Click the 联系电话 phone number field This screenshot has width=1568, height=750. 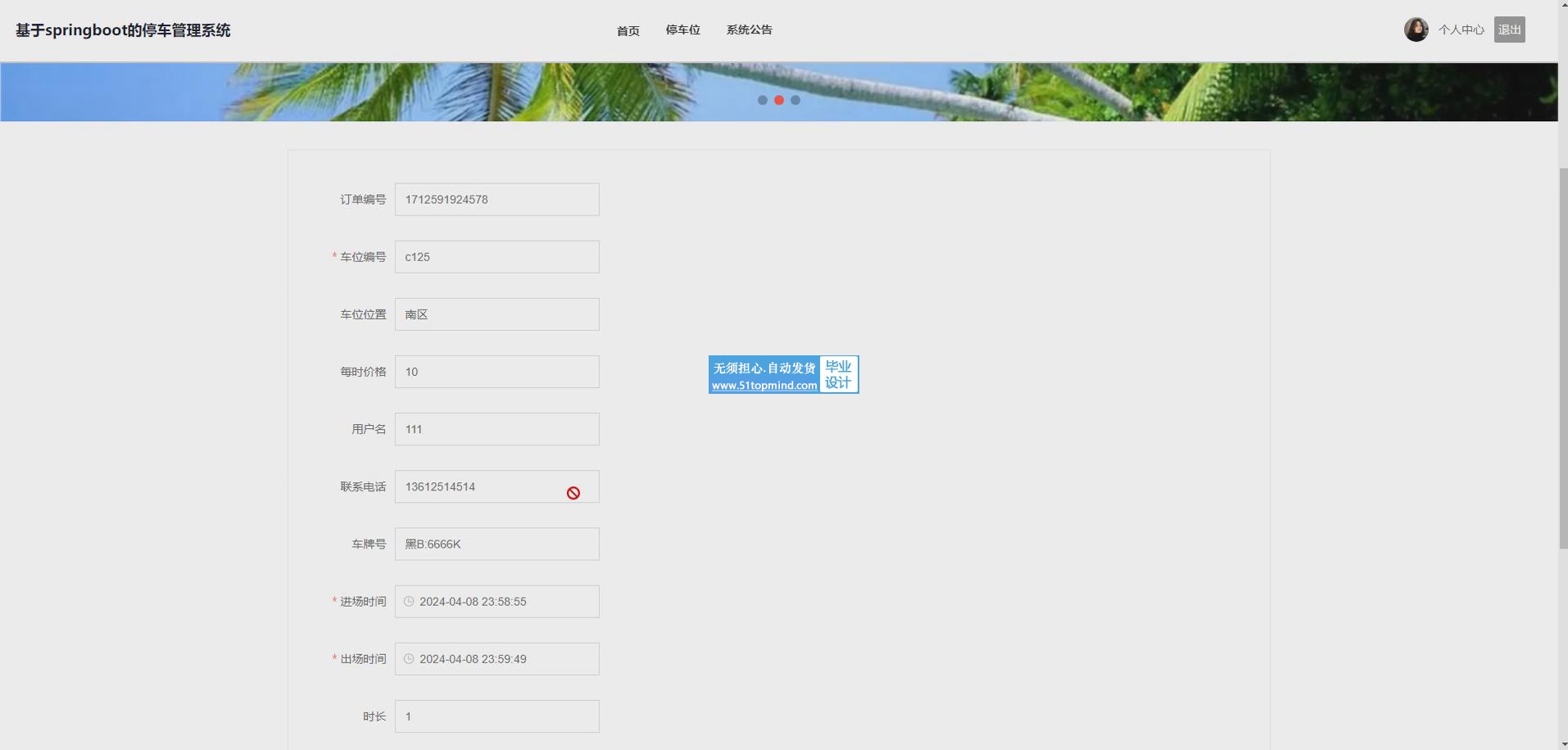[496, 486]
